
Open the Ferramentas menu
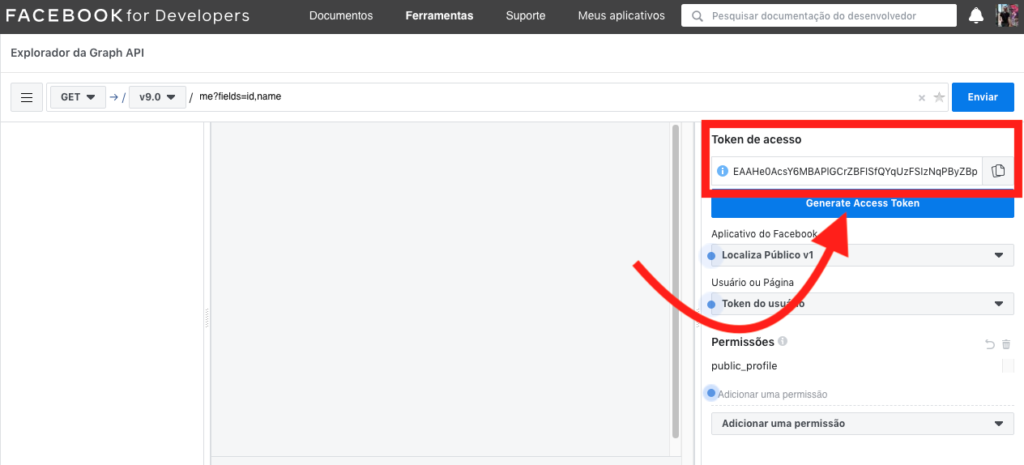pos(440,16)
